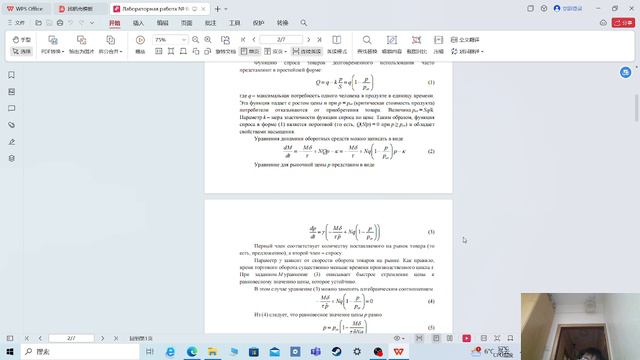Go to first page in toolbar
Viewport: 640px width, 360px height.
pyautogui.click(x=243, y=40)
